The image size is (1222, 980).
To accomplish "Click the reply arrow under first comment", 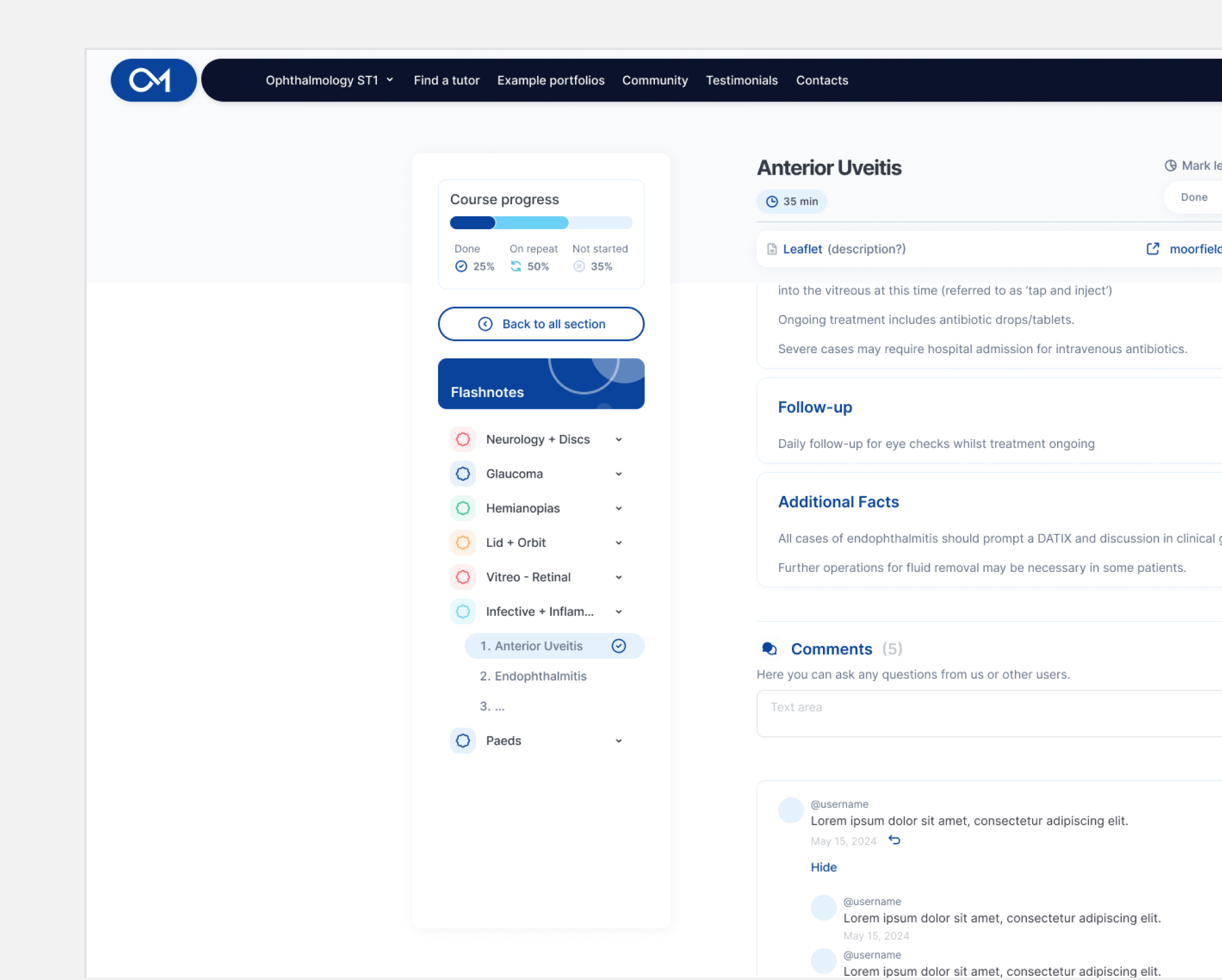I will pos(894,840).
